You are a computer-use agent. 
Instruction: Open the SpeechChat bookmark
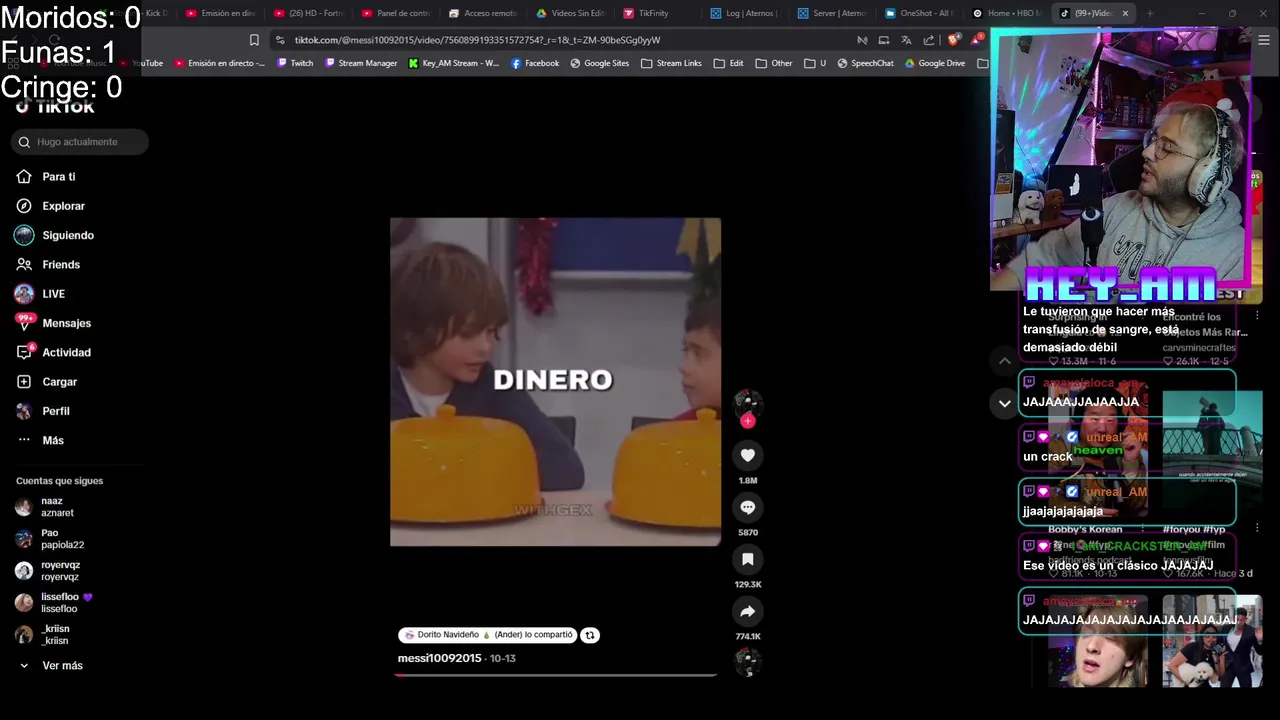click(x=865, y=63)
